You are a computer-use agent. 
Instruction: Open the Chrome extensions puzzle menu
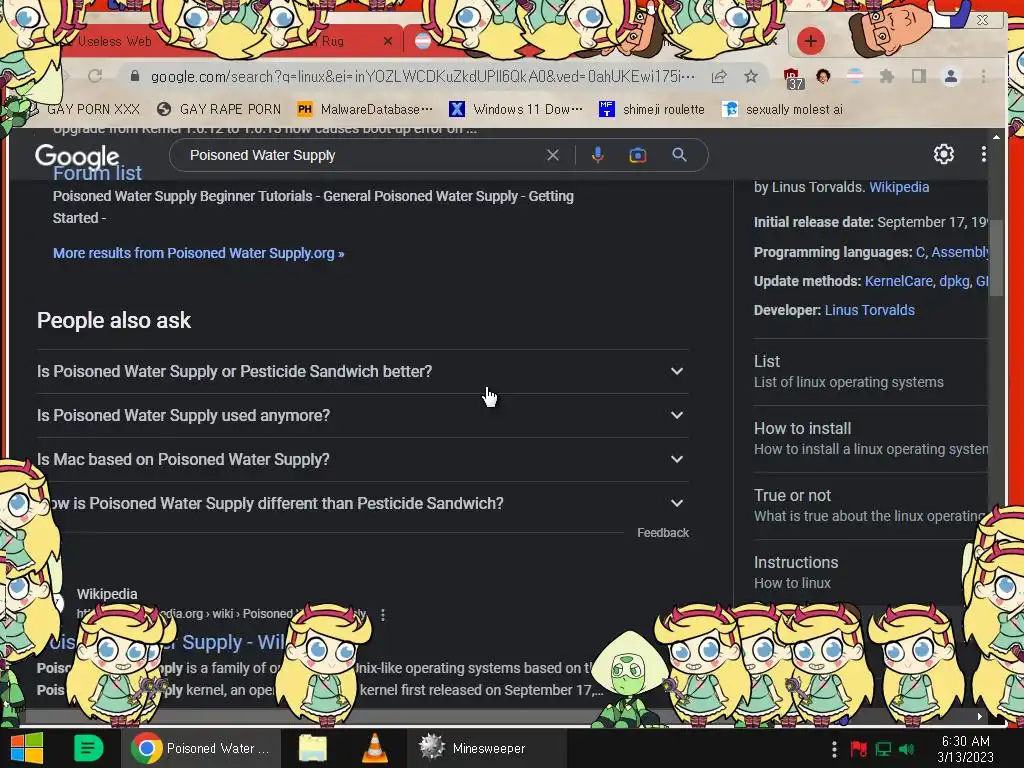click(x=886, y=76)
